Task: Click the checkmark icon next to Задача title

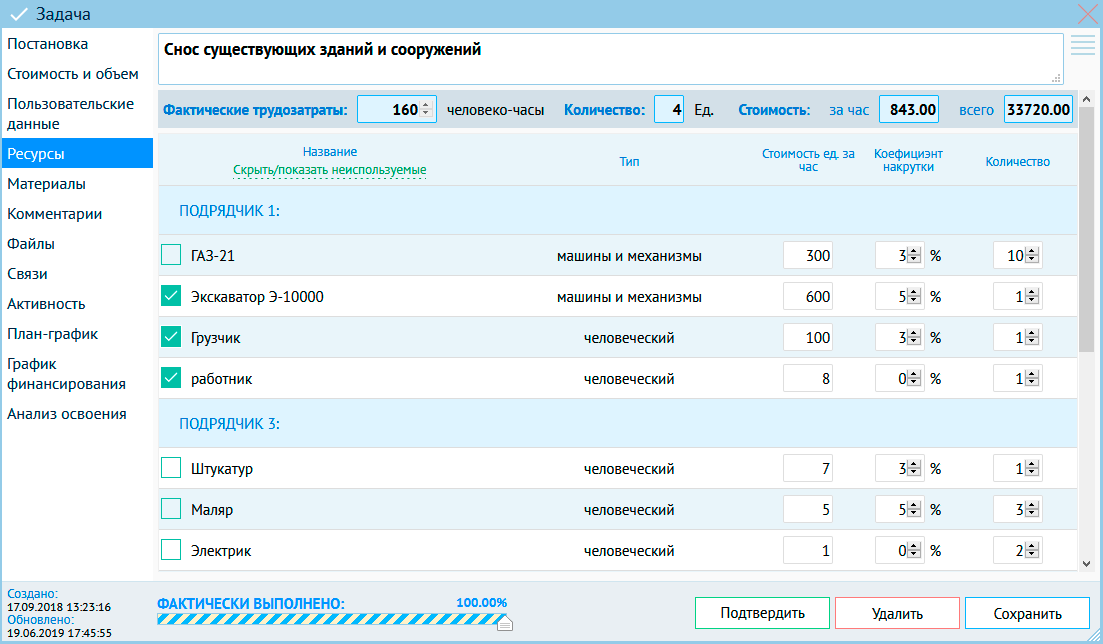Action: 19,14
